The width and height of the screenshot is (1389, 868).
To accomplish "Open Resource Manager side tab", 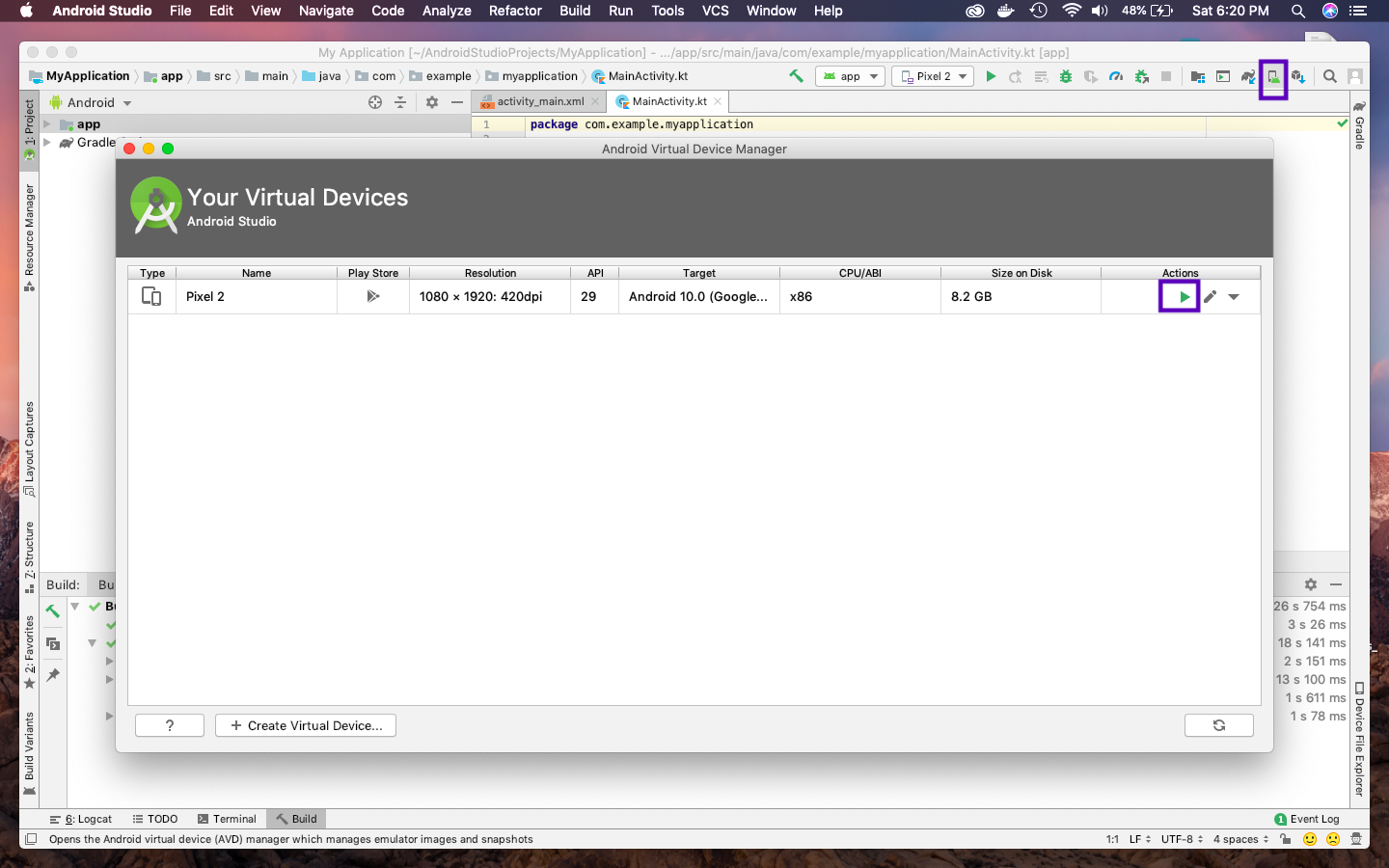I will pyautogui.click(x=29, y=237).
